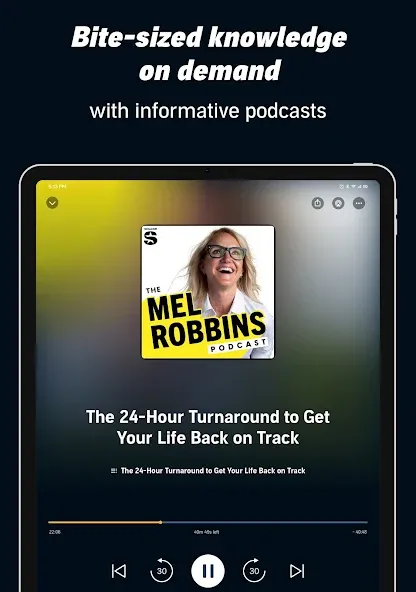
Task: Open the Mel Robbins Podcast artwork
Action: click(208, 292)
